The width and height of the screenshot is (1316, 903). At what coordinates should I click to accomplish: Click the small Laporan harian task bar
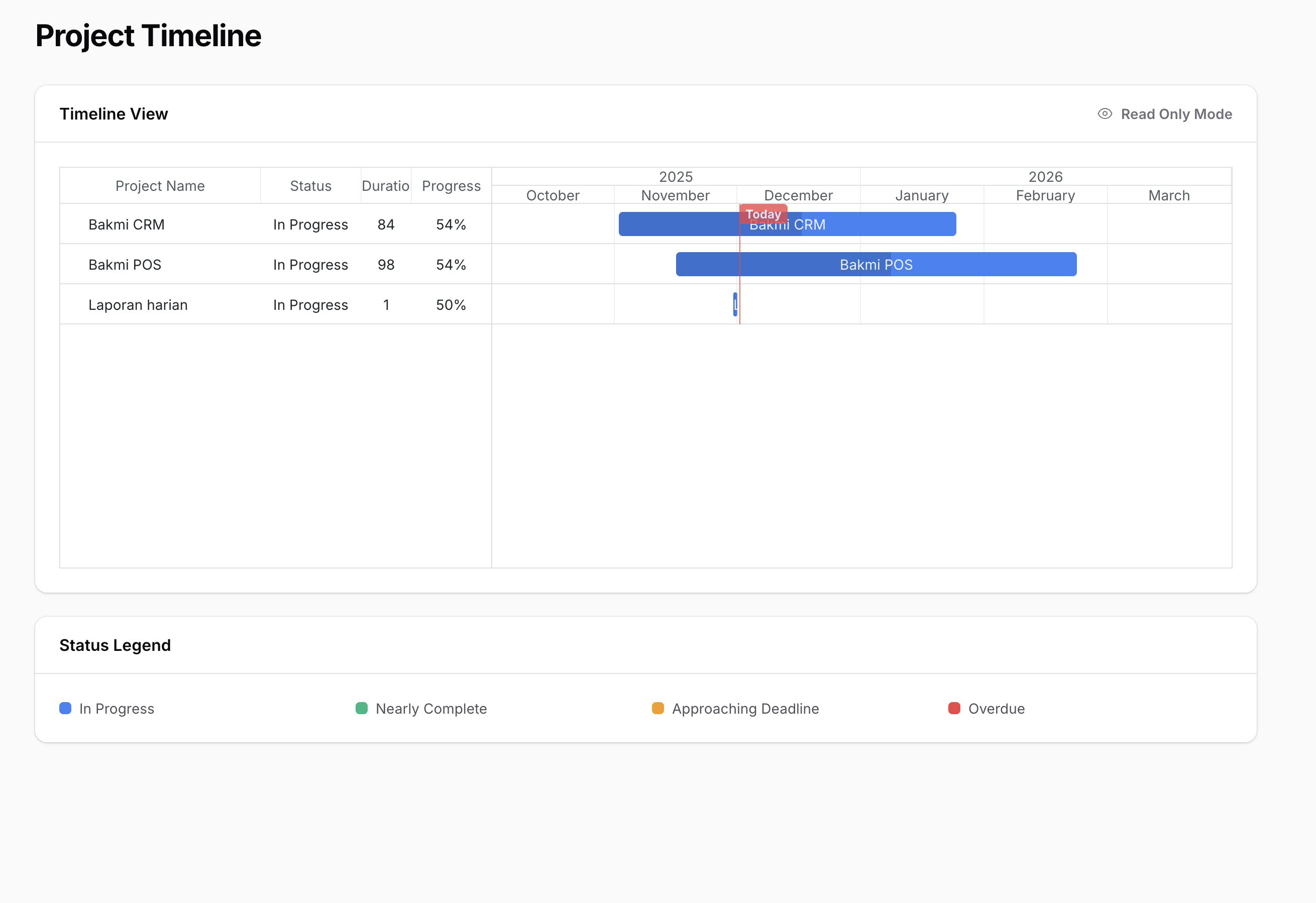point(735,304)
